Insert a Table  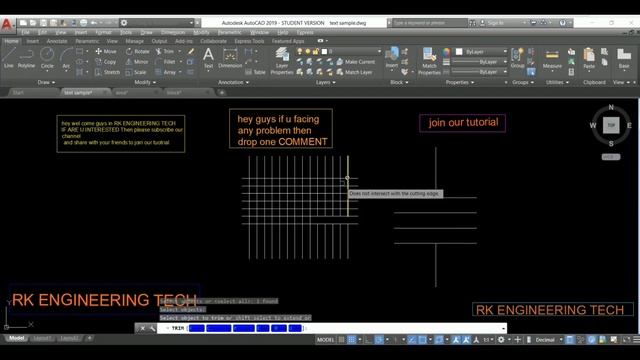pyautogui.click(x=255, y=72)
